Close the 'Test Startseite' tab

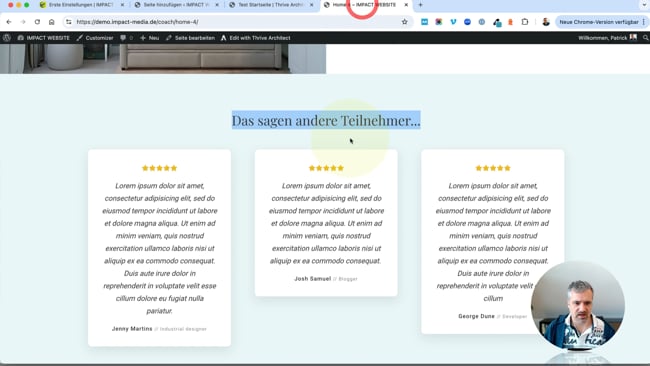pyautogui.click(x=312, y=5)
